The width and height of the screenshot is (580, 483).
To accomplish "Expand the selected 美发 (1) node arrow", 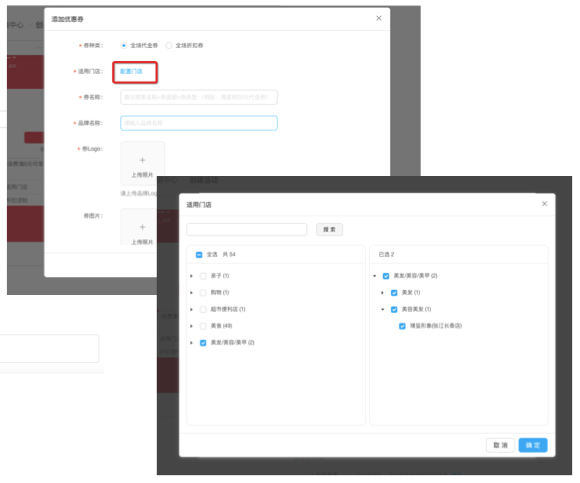I will point(383,293).
